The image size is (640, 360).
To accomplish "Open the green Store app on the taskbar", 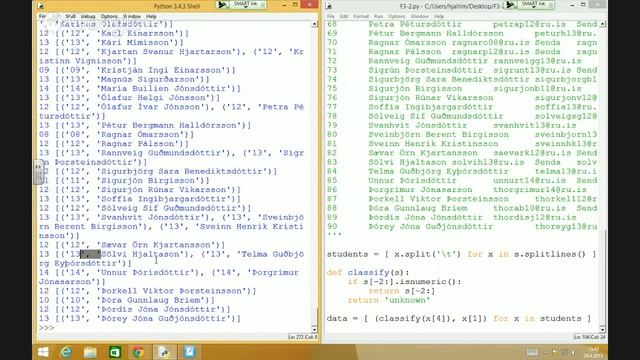I will (115, 351).
